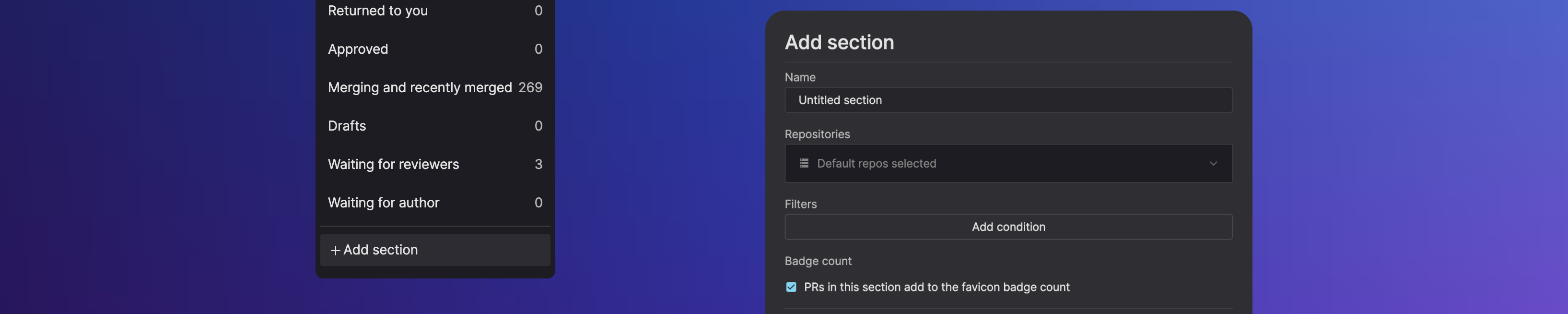
Task: Uncheck the favicon badge count checkbox
Action: point(791,287)
